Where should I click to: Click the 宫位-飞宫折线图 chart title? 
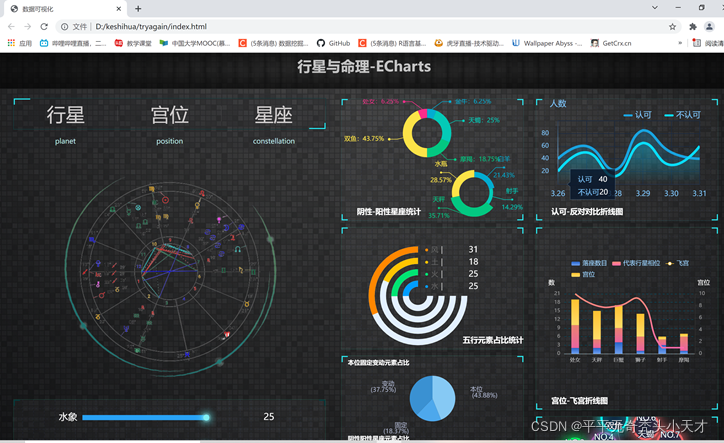[579, 401]
